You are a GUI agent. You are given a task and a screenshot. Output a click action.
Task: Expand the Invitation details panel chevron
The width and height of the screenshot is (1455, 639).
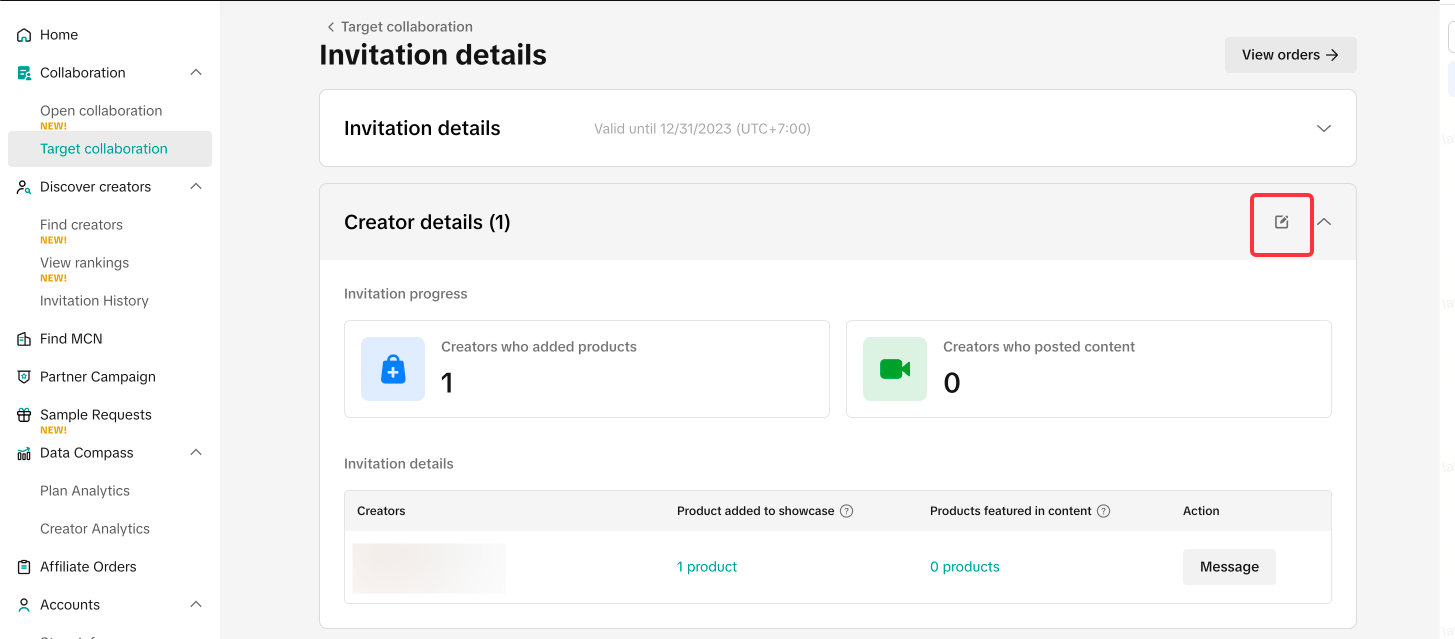click(x=1324, y=129)
